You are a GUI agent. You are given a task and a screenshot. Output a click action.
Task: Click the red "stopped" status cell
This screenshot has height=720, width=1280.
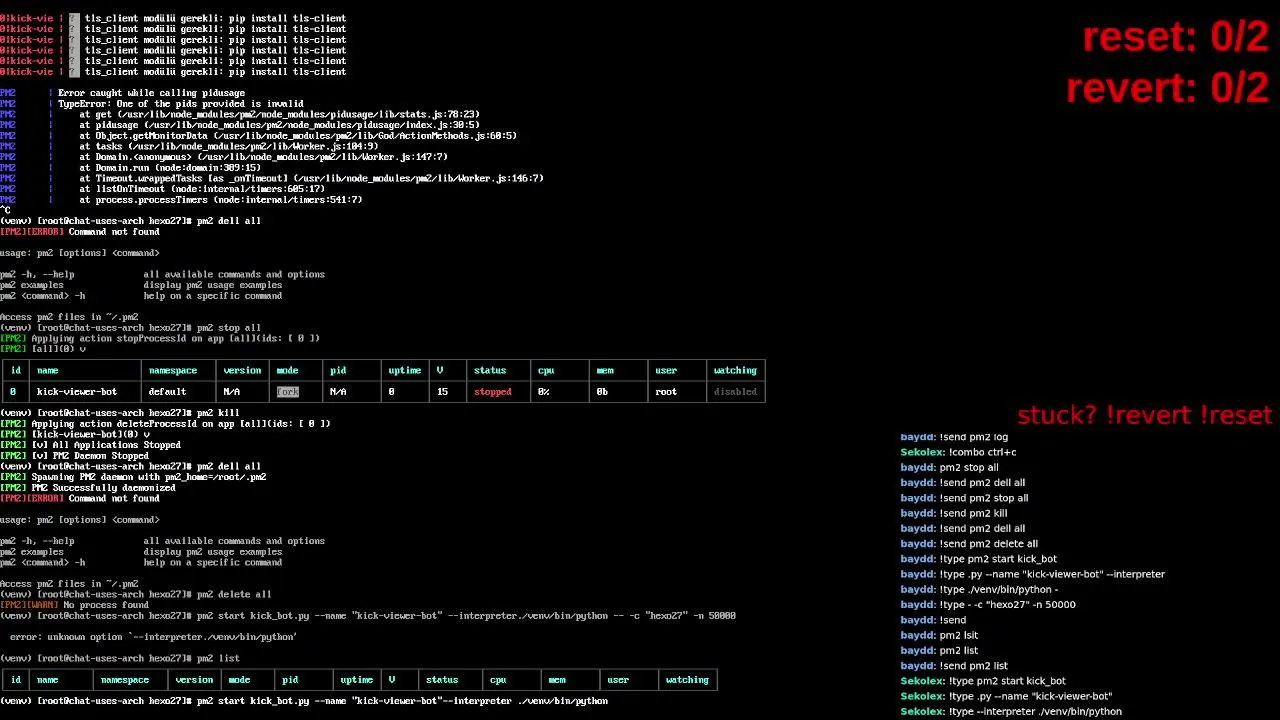pyautogui.click(x=492, y=392)
